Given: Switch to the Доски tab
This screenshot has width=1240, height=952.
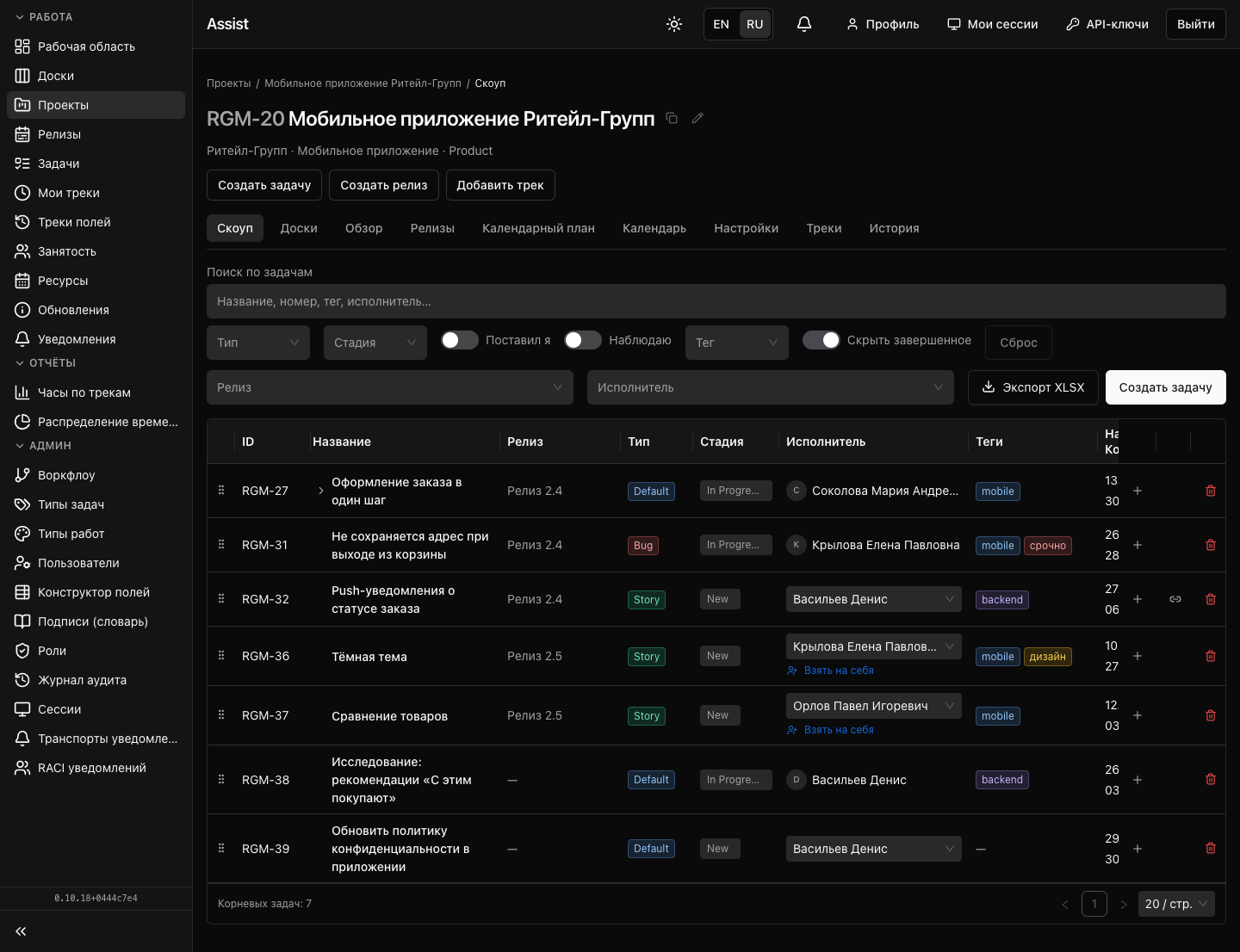Looking at the screenshot, I should [x=299, y=228].
